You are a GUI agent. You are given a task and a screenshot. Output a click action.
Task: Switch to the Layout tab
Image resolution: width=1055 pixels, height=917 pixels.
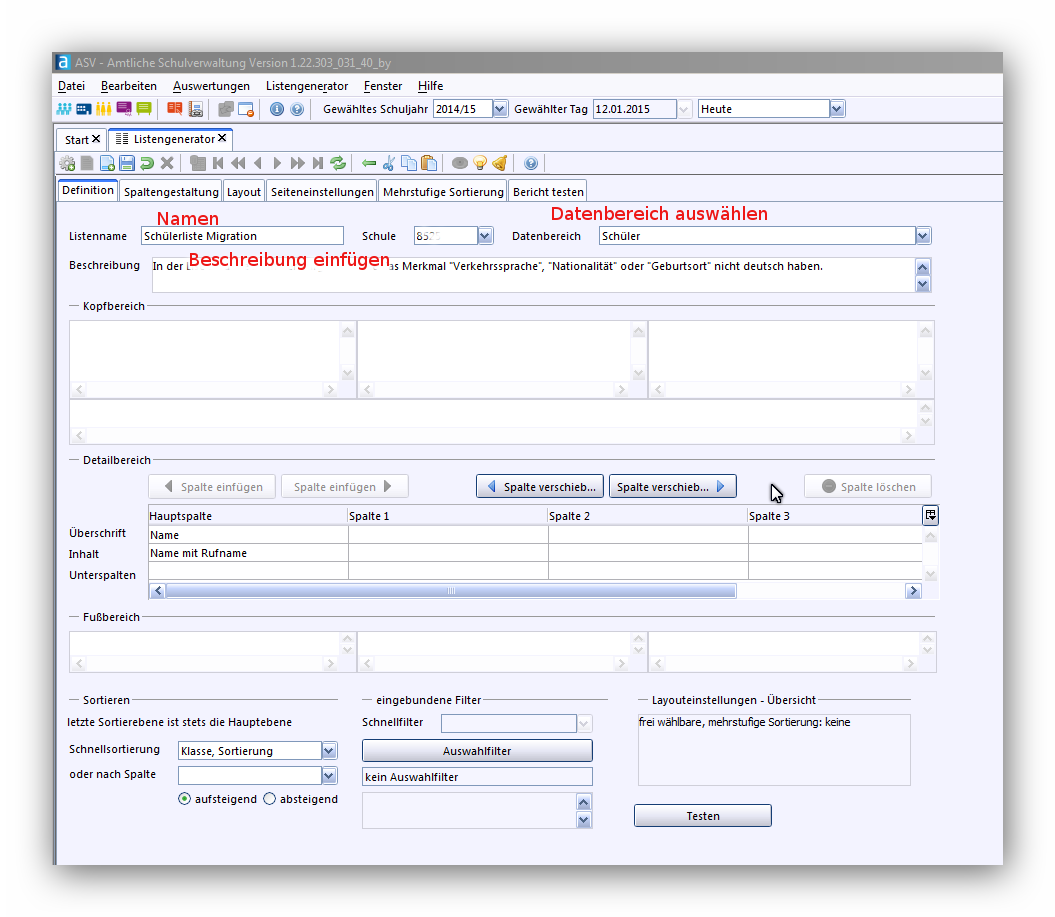(x=244, y=192)
